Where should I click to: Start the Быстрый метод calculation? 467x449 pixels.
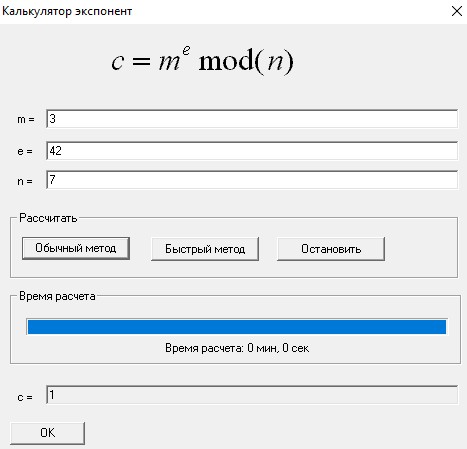(205, 249)
